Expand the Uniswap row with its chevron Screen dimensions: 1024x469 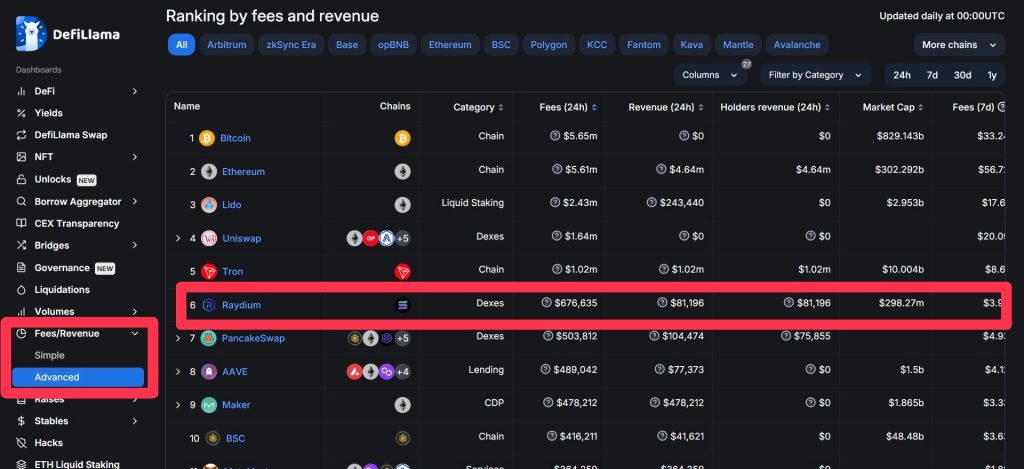[x=178, y=238]
